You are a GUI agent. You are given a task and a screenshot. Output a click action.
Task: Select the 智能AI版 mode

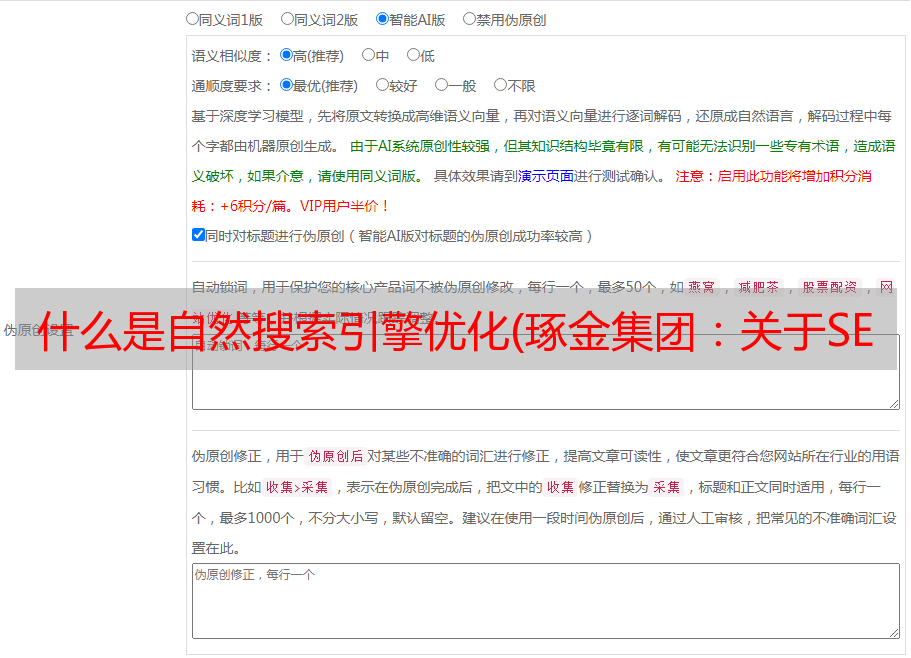[382, 18]
